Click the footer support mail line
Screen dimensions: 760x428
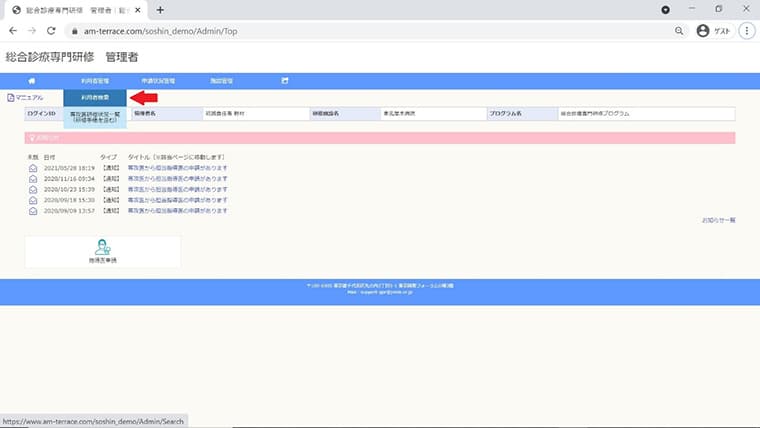pyautogui.click(x=380, y=292)
